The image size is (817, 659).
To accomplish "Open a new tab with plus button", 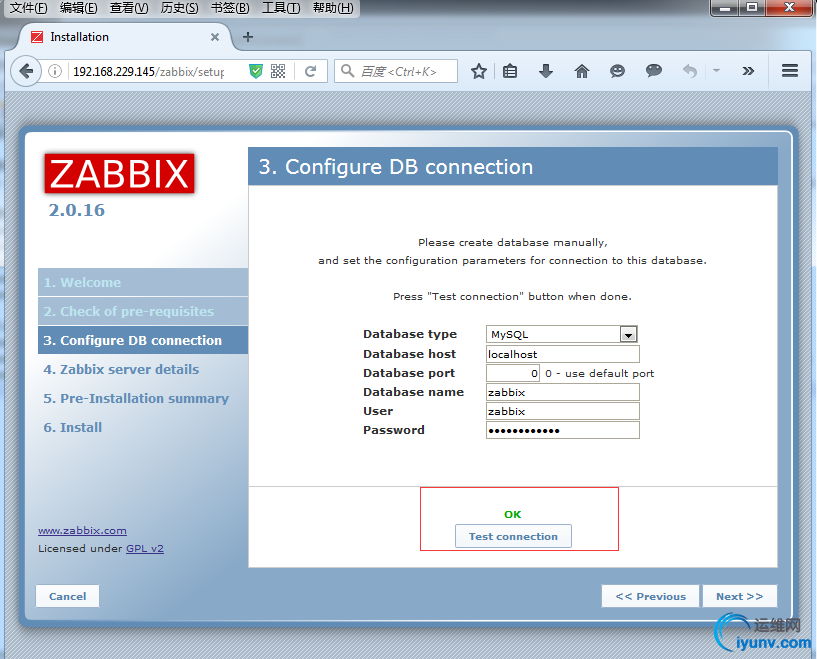I will 248,37.
